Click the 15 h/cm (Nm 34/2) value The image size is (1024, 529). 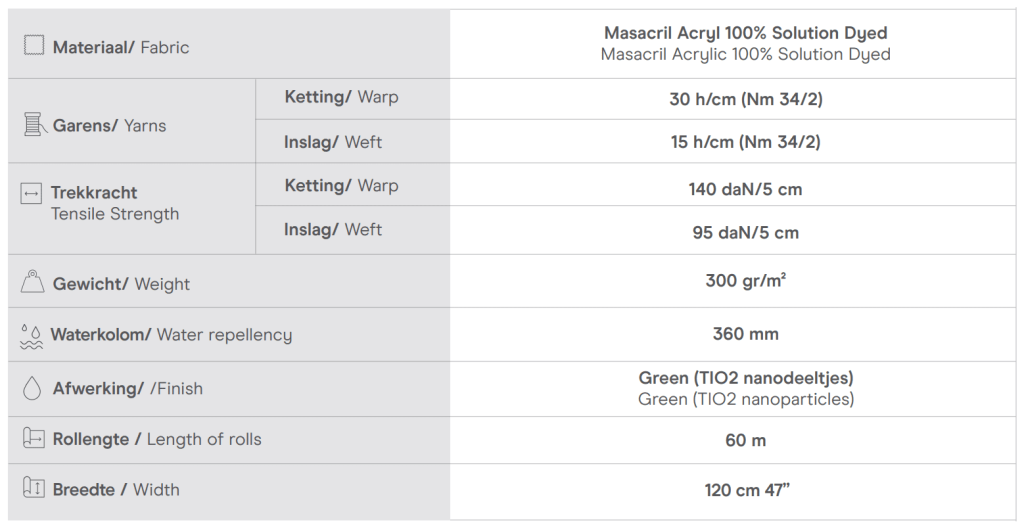pos(745,142)
